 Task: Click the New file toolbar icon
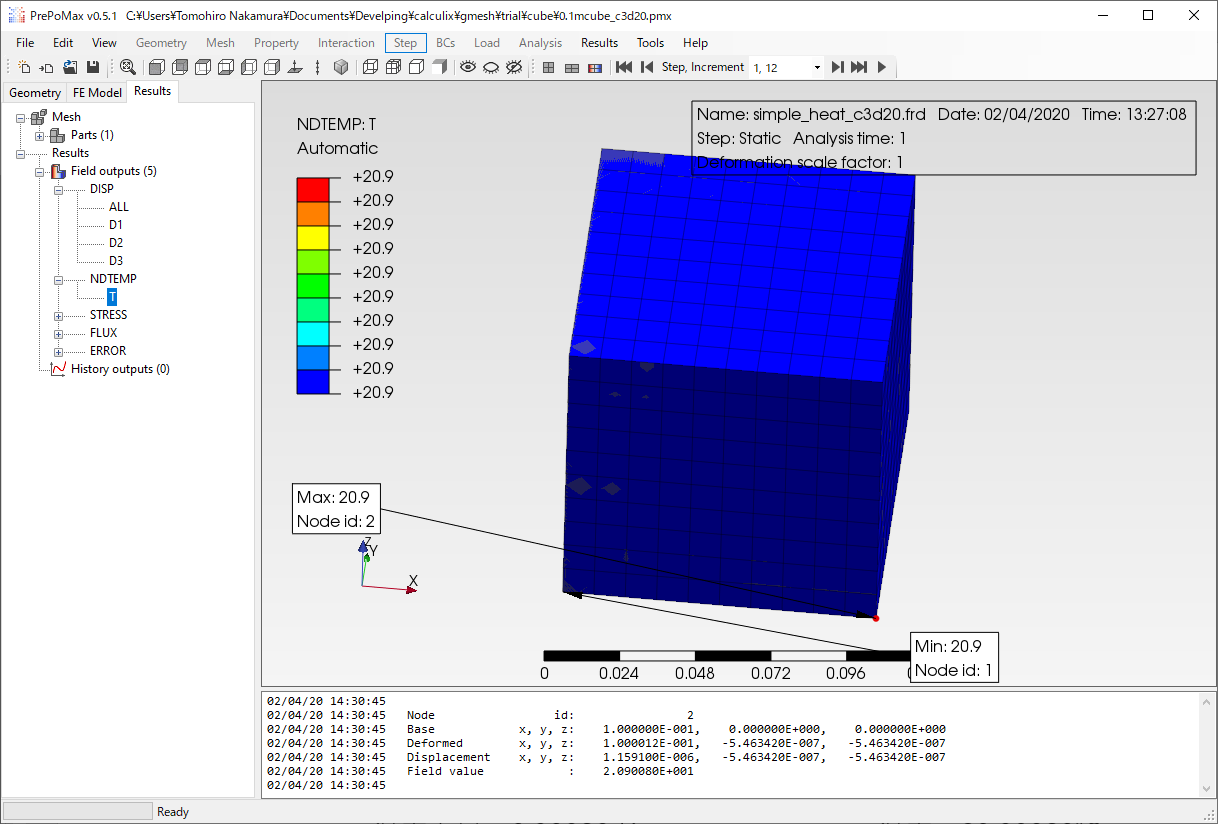(x=25, y=67)
